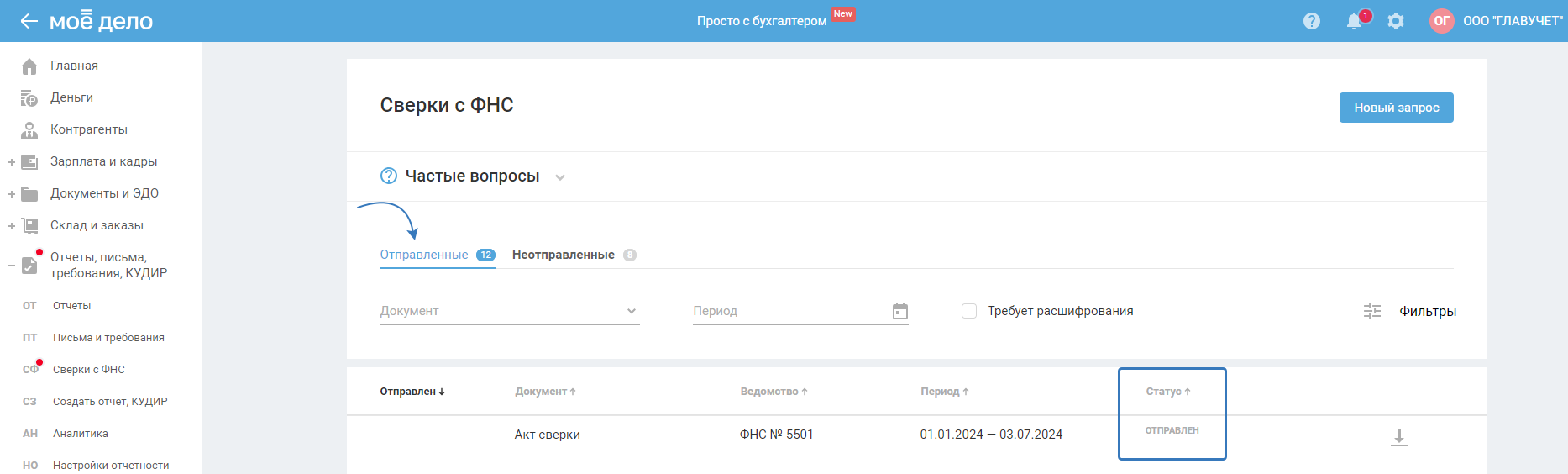The height and width of the screenshot is (474, 1568).
Task: Collapse Отчеты, письма, требования section
Action: coord(12,266)
